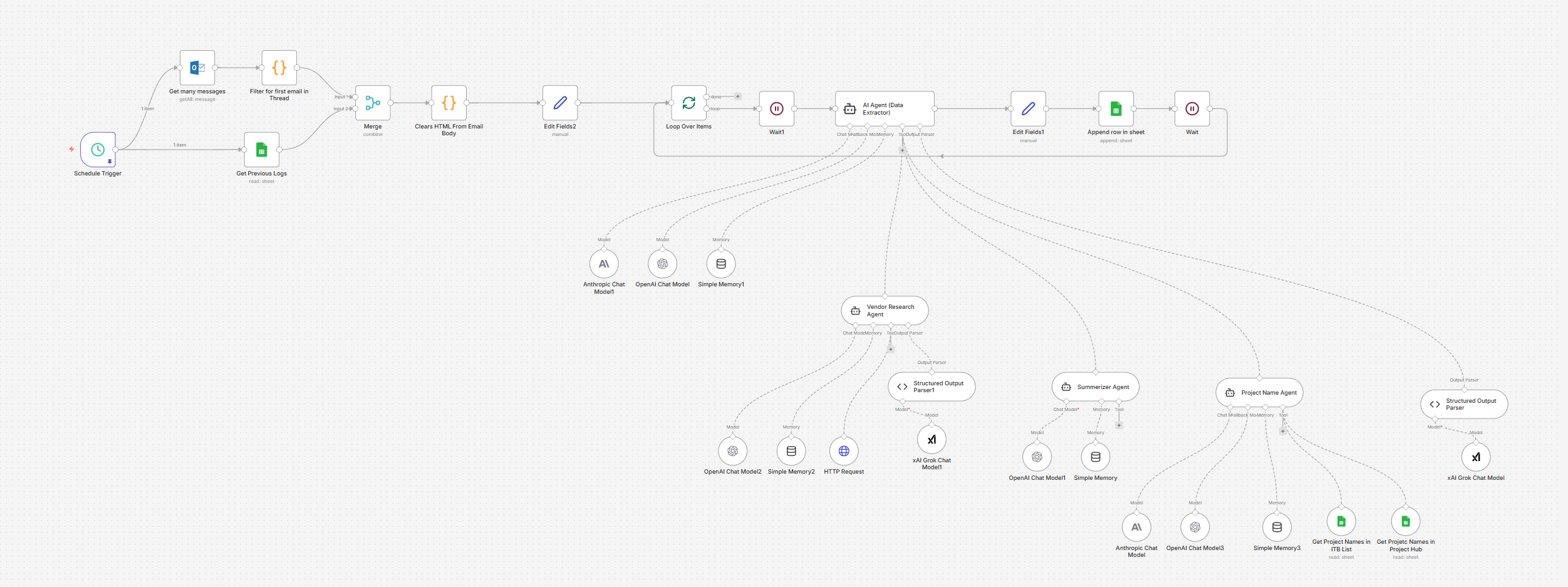
Task: Select the Edit Fields1 pencil node
Action: point(1028,108)
